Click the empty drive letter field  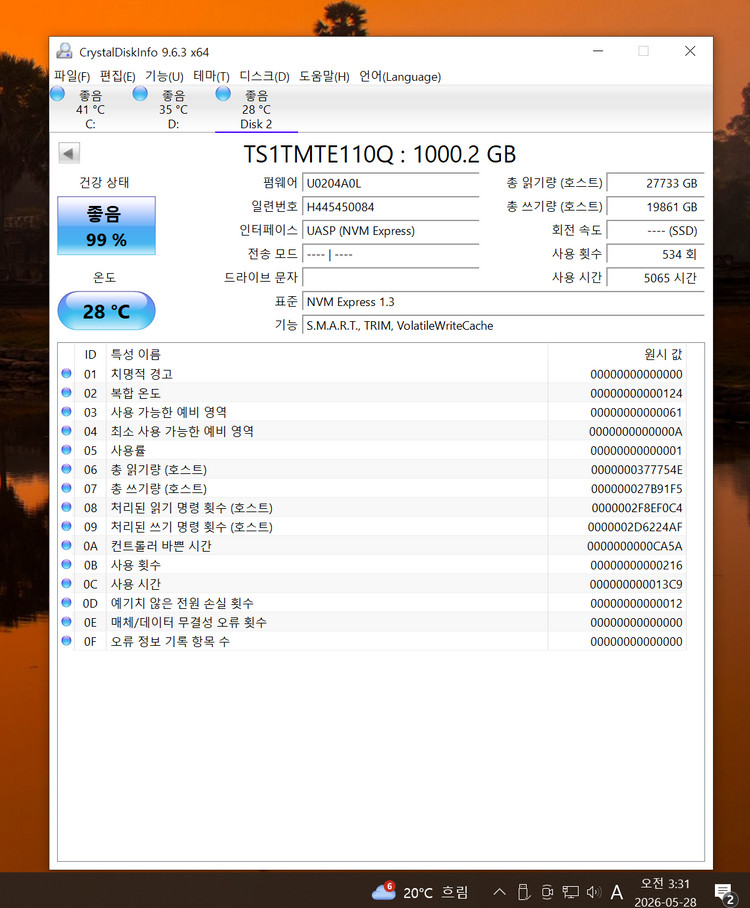[391, 278]
